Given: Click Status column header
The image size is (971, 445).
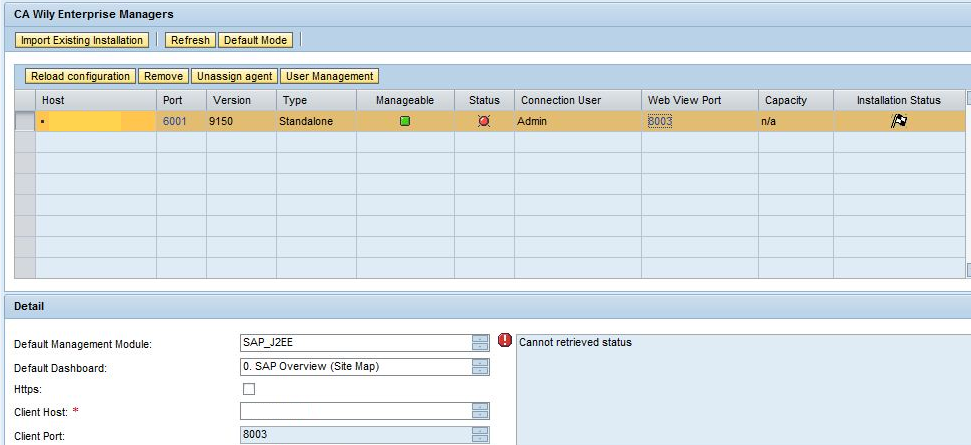Looking at the screenshot, I should [x=484, y=100].
